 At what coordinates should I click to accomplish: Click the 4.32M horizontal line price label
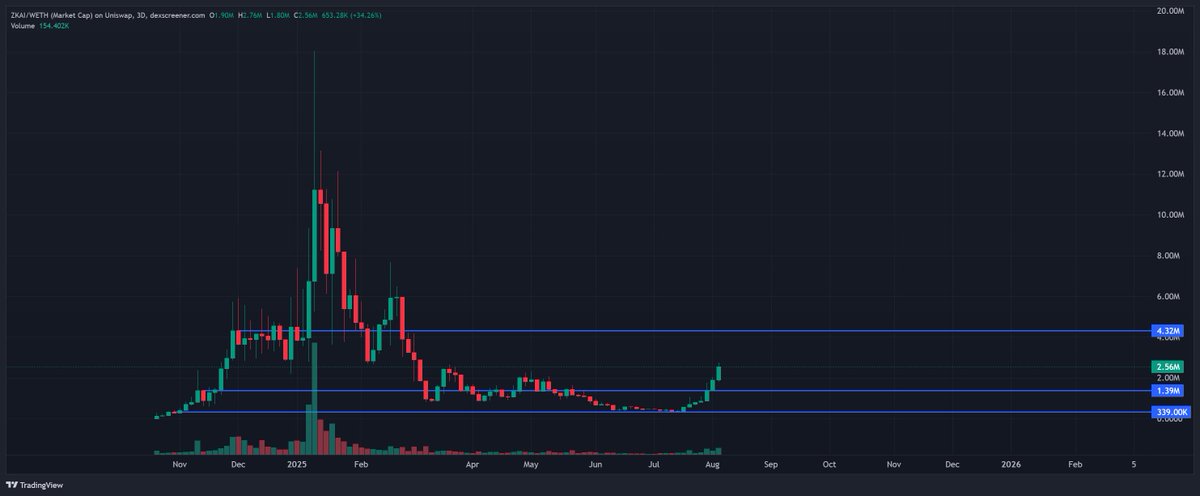1168,331
